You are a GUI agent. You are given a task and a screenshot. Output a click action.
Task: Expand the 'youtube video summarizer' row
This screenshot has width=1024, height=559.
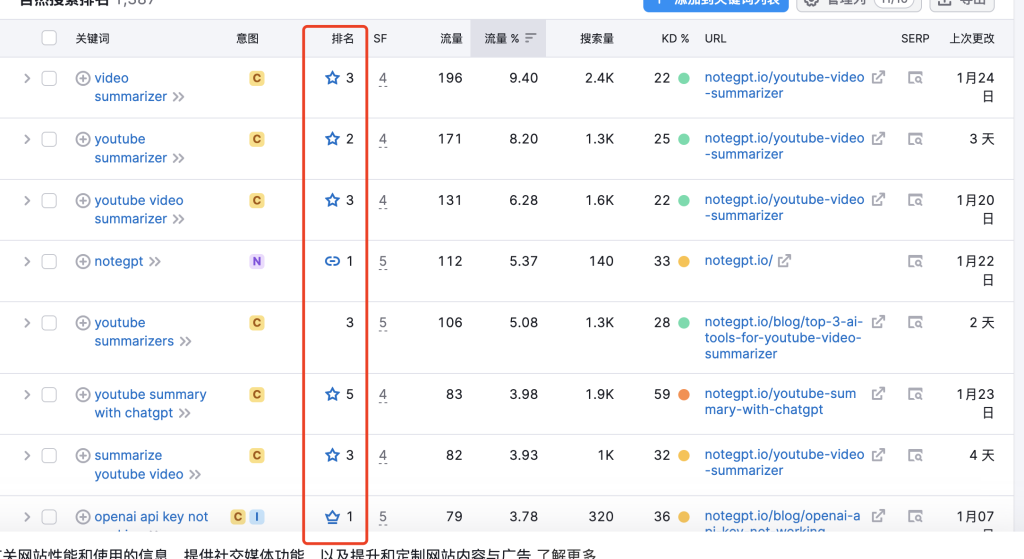(27, 200)
